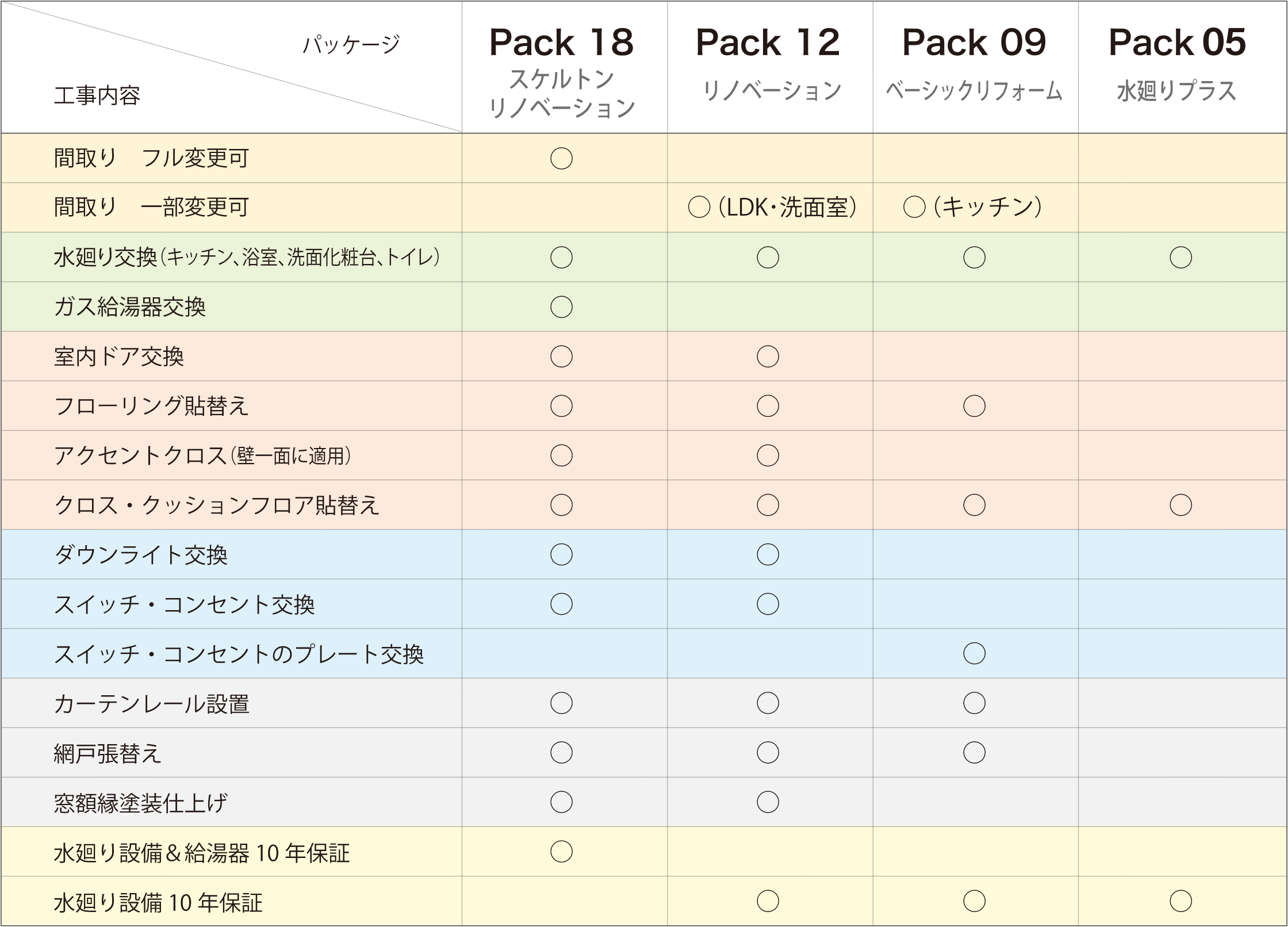Click the 窓額縁塗装仕上げ row label
Screen dimensions: 1288x927
click(141, 803)
